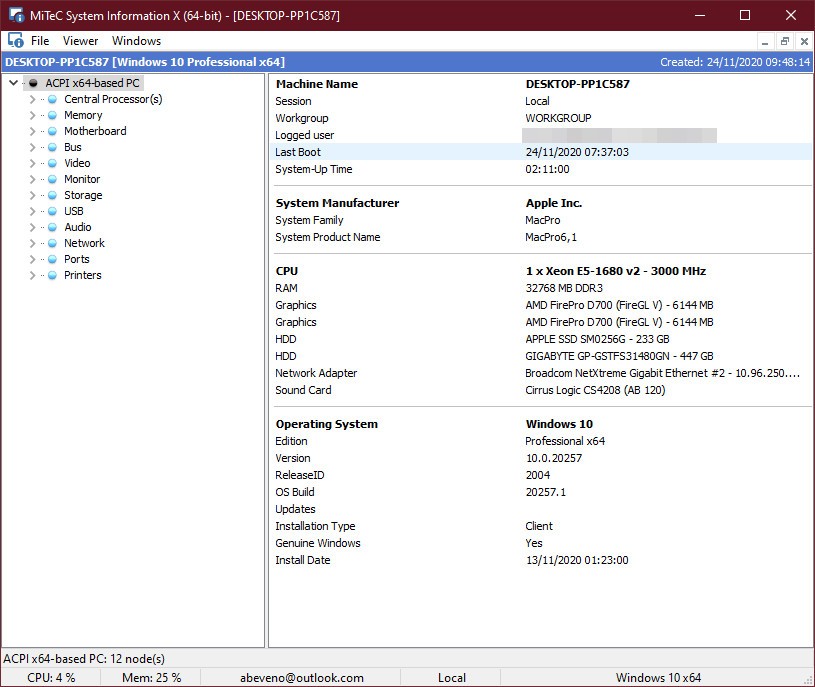The width and height of the screenshot is (815, 687).
Task: Click the blue icon next to Network
Action: 52,243
